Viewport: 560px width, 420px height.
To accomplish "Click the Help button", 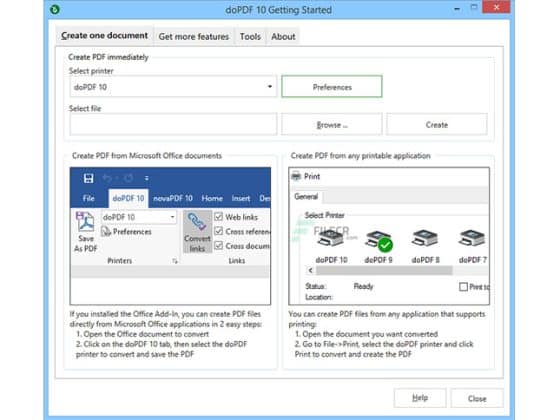I will click(x=420, y=398).
